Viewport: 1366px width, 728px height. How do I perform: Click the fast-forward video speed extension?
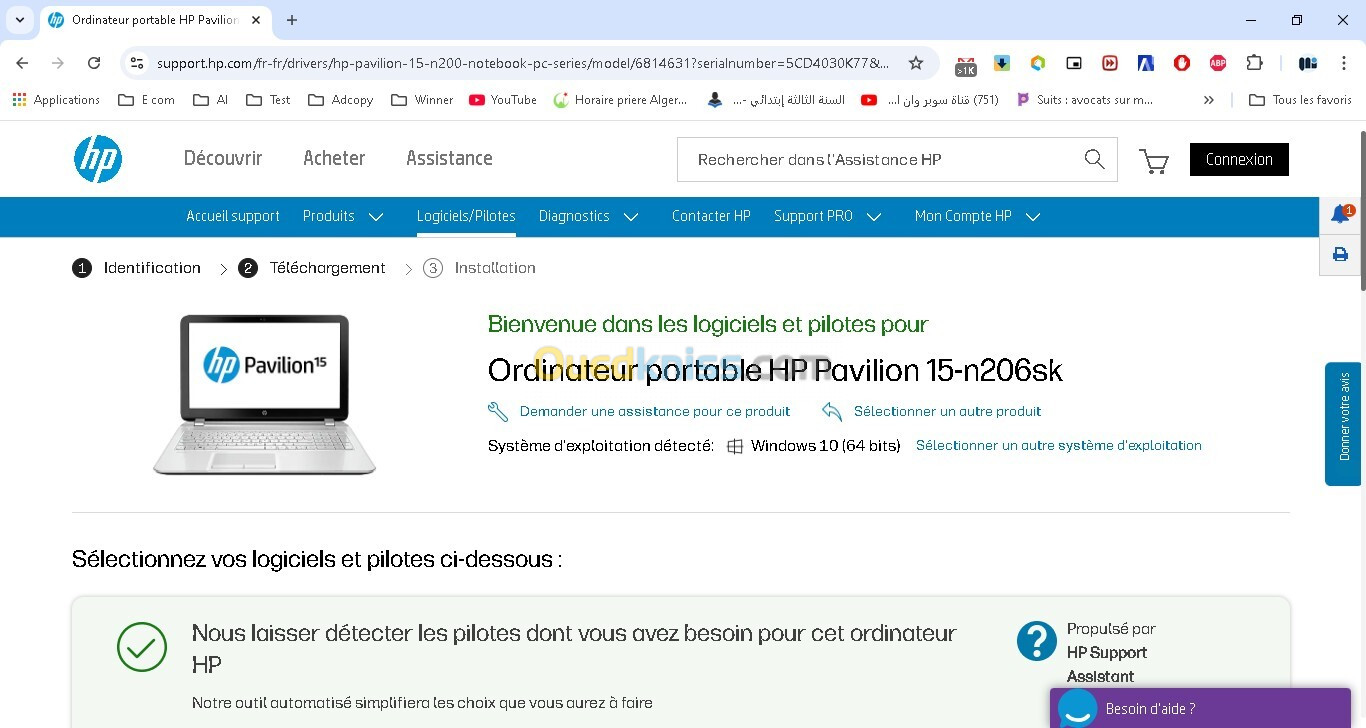click(1110, 63)
